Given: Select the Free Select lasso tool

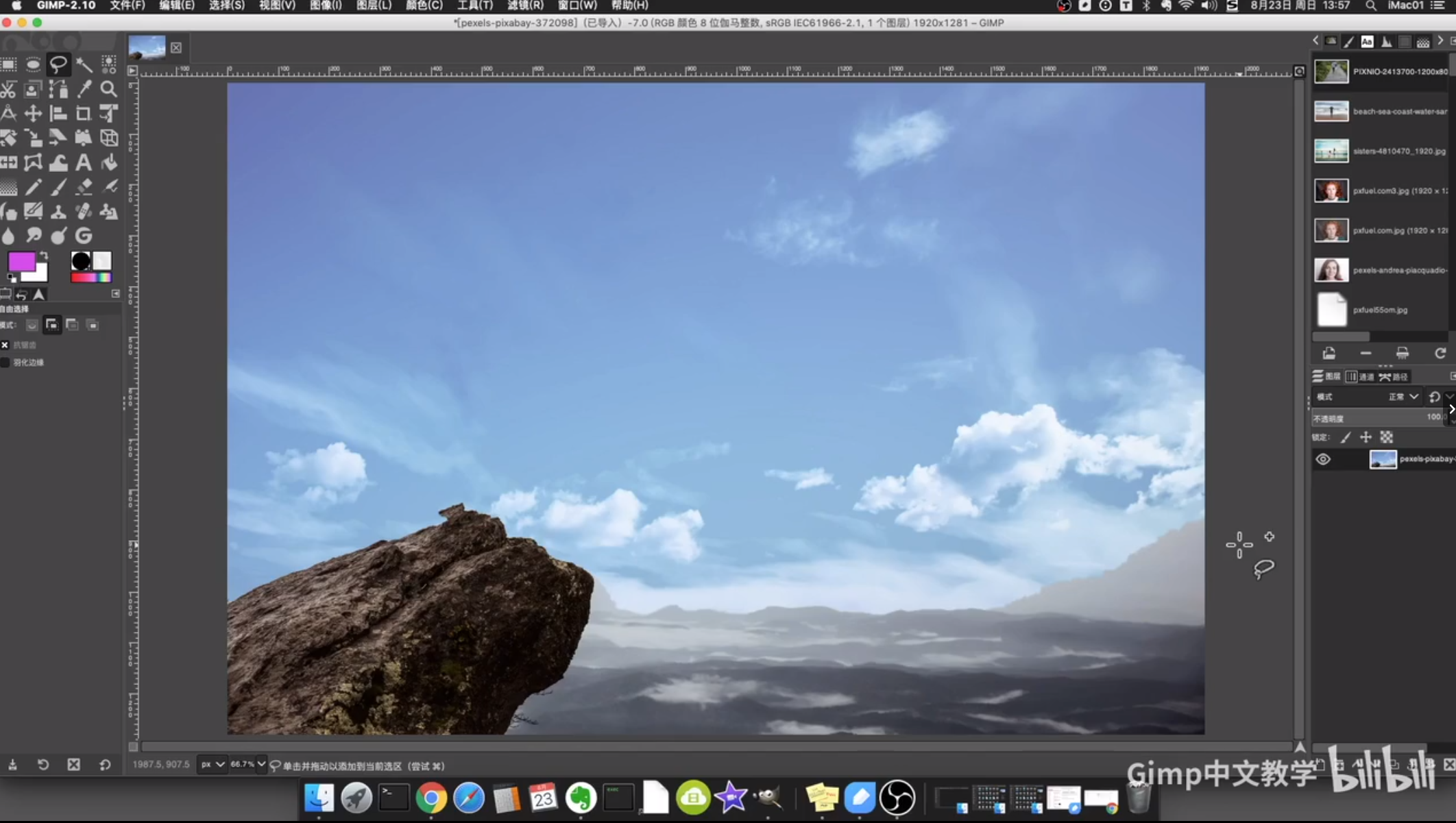Looking at the screenshot, I should pyautogui.click(x=58, y=64).
